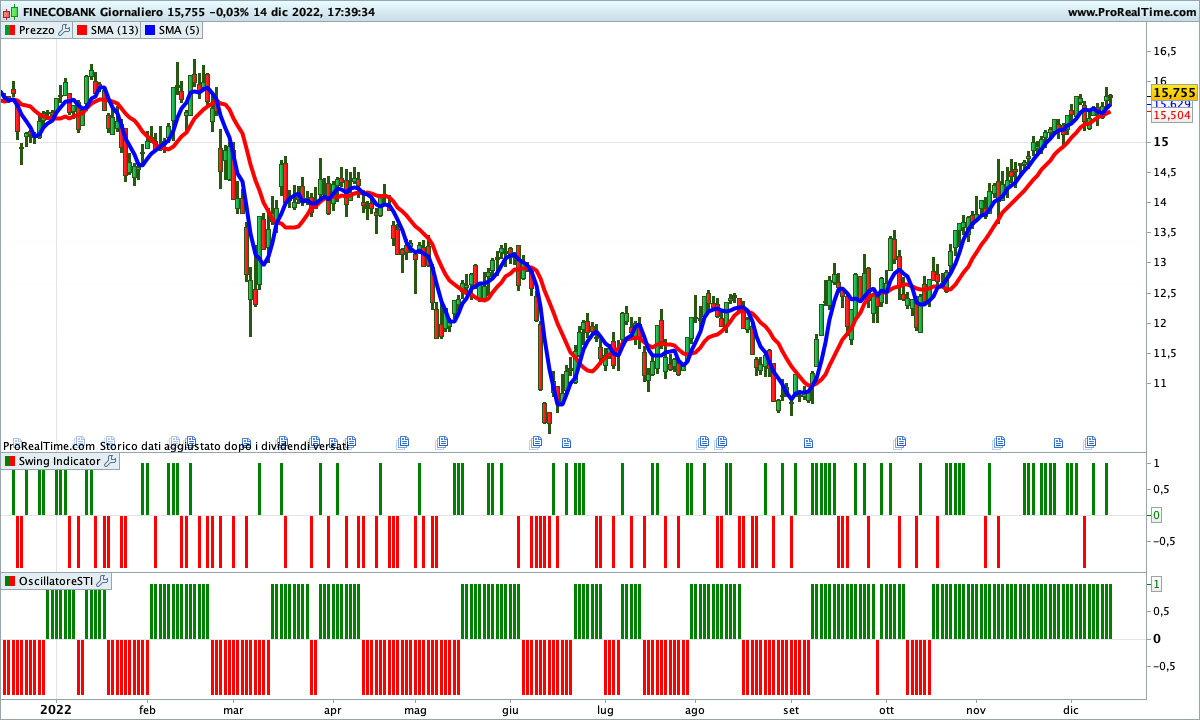Viewport: 1200px width, 720px height.
Task: Click the Storico dati aggiustato dividend note
Action: [x=224, y=446]
